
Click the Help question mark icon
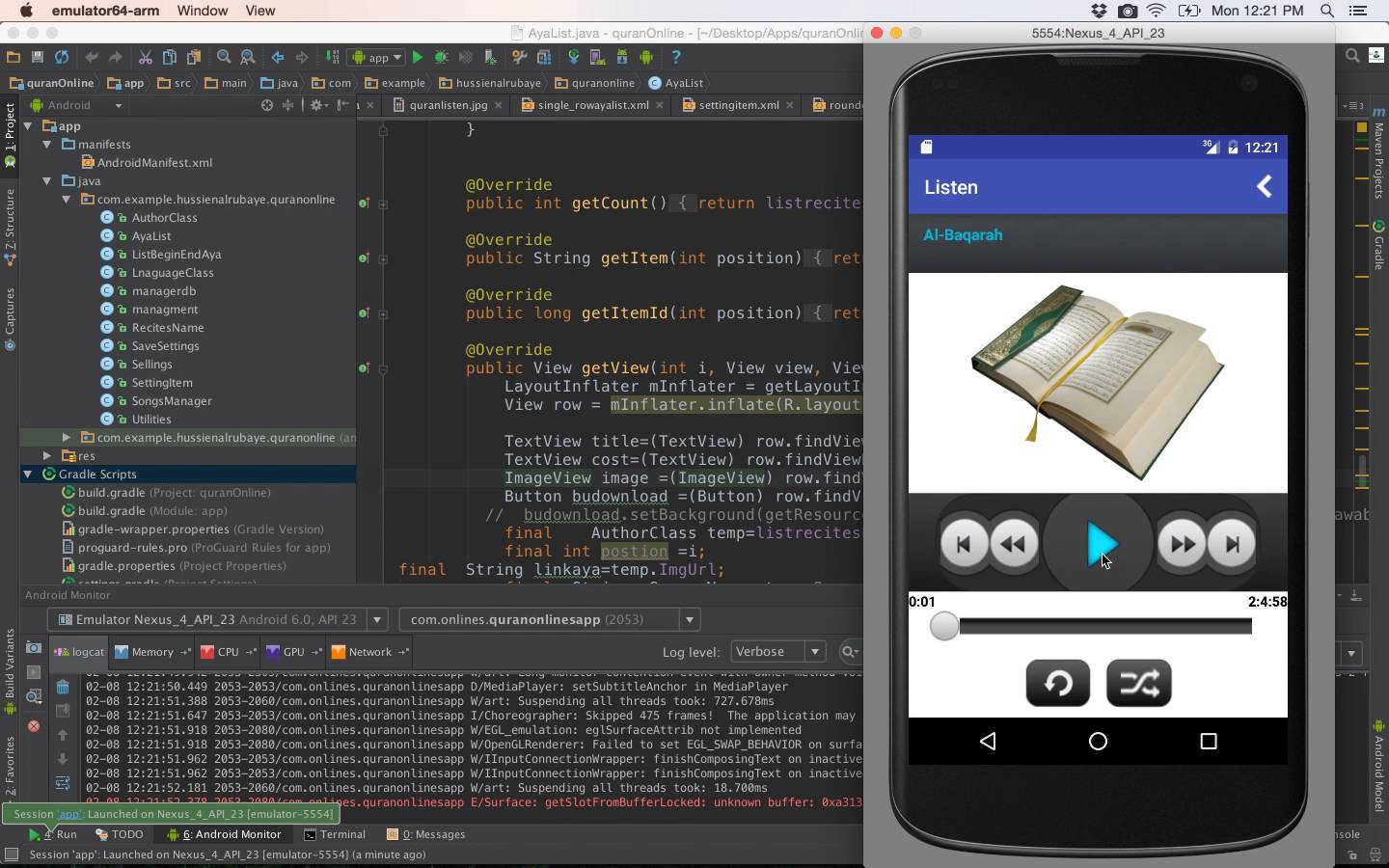coord(676,58)
